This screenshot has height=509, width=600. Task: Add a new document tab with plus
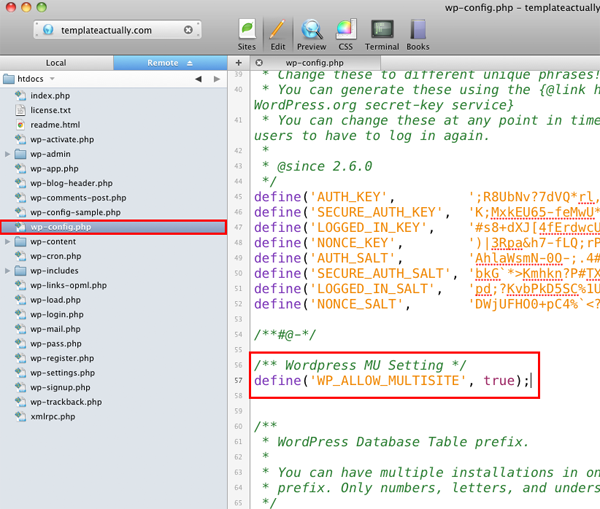coord(238,63)
